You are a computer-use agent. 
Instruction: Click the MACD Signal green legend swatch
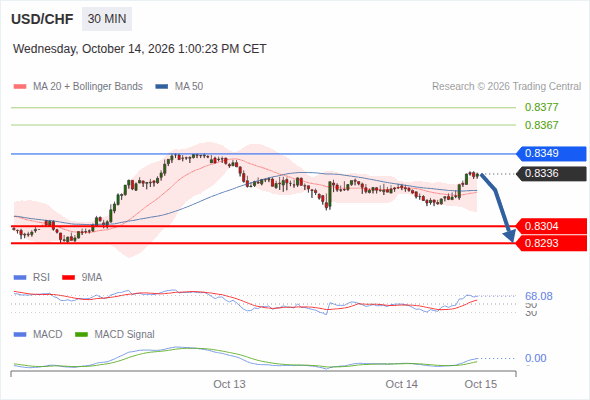[81, 335]
